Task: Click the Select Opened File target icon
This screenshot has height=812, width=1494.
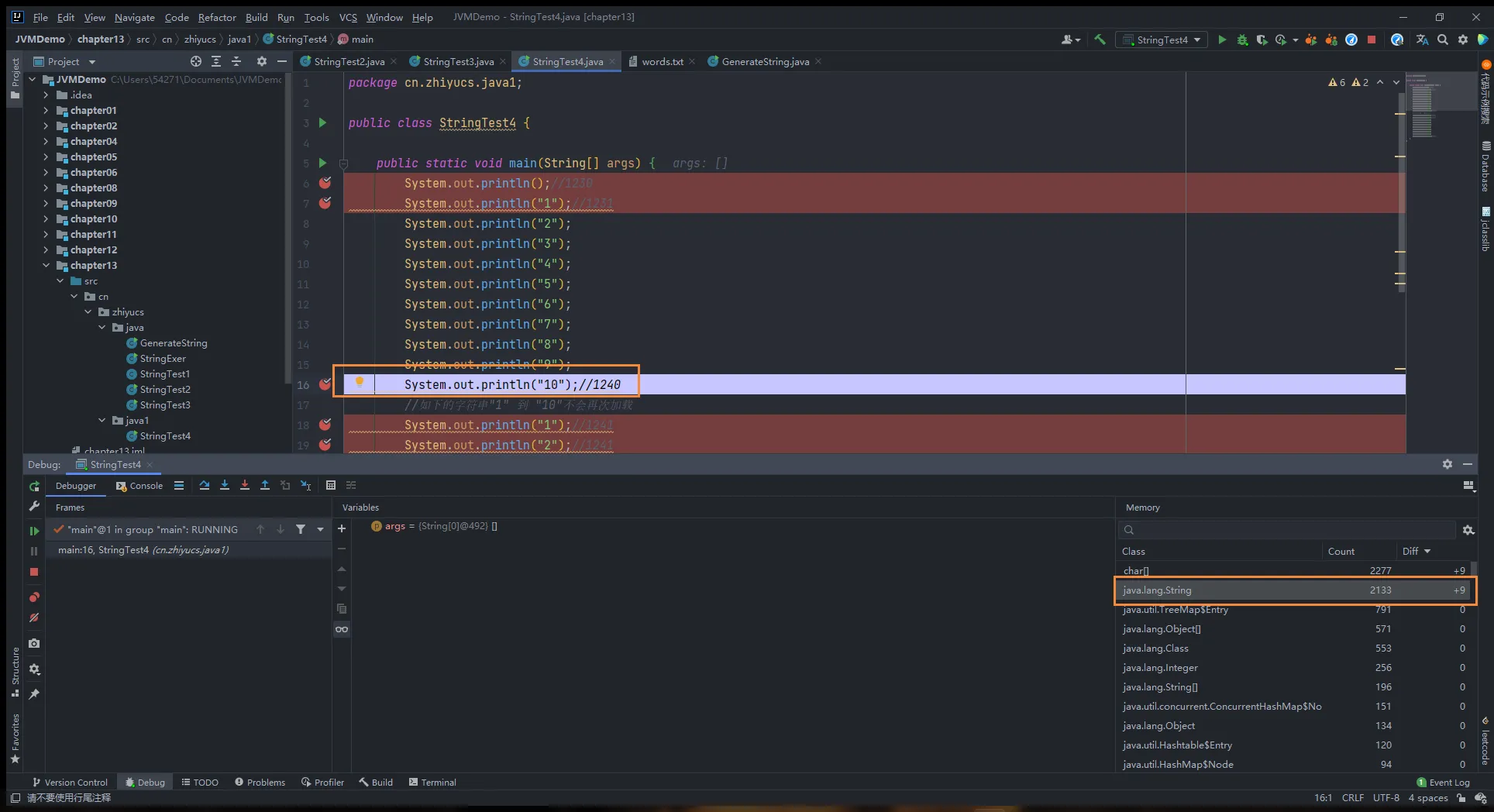Action: 196,61
